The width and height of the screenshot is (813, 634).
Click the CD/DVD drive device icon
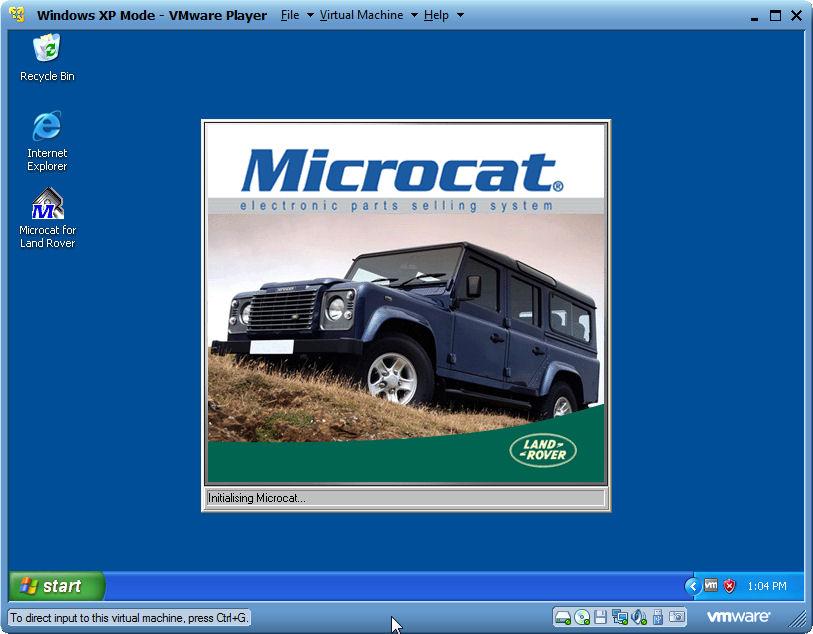(582, 617)
